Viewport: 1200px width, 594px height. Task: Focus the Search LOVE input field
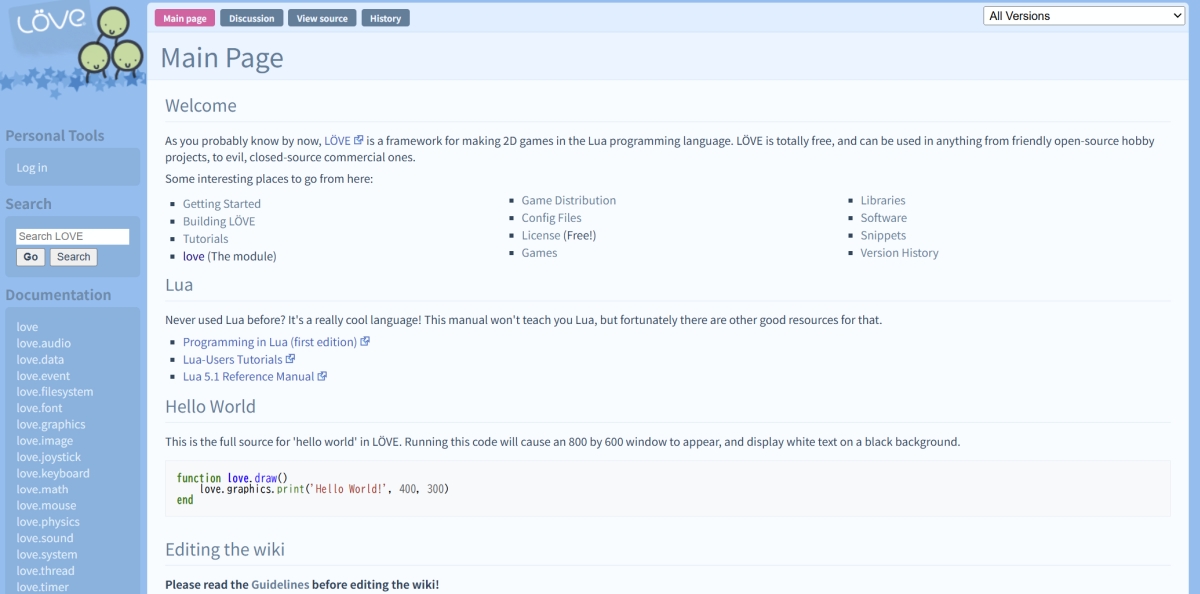point(72,237)
